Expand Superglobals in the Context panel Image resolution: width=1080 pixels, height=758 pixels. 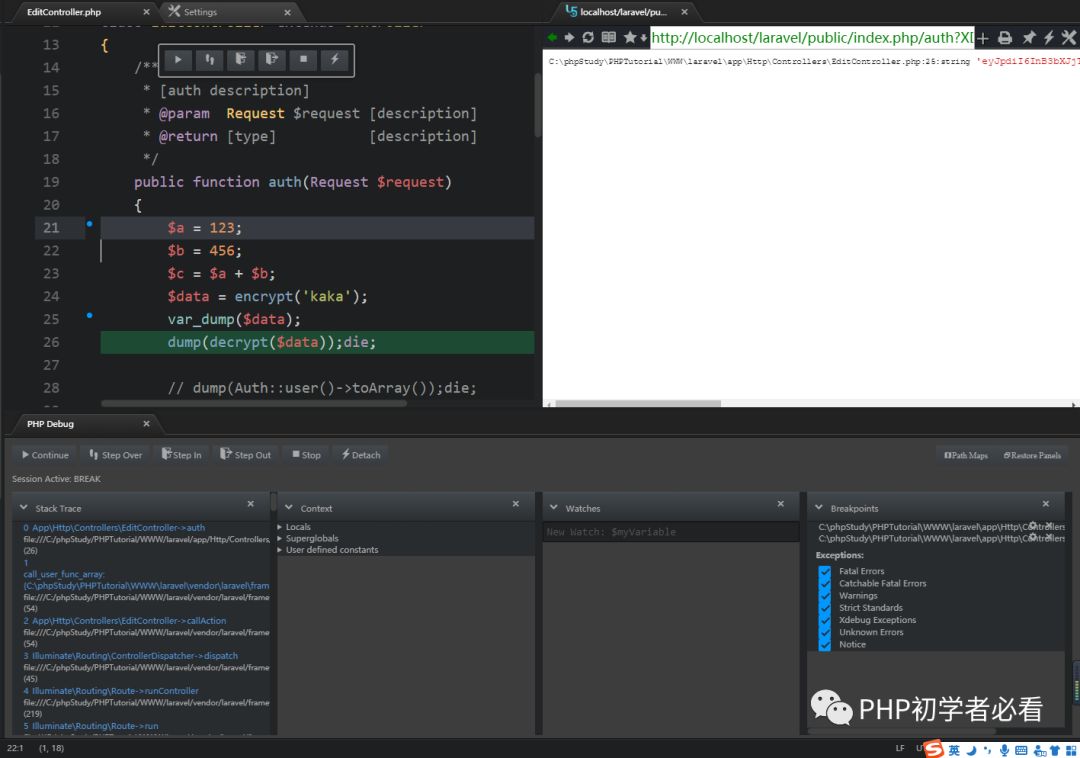(280, 538)
